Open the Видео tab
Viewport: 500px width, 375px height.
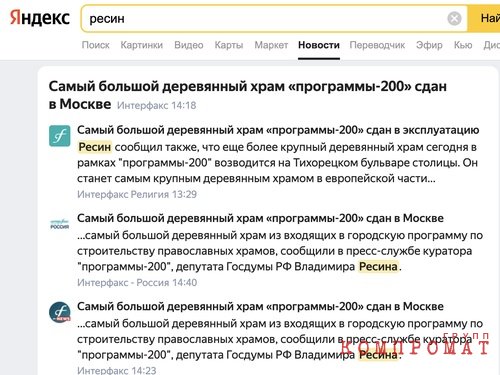click(189, 45)
